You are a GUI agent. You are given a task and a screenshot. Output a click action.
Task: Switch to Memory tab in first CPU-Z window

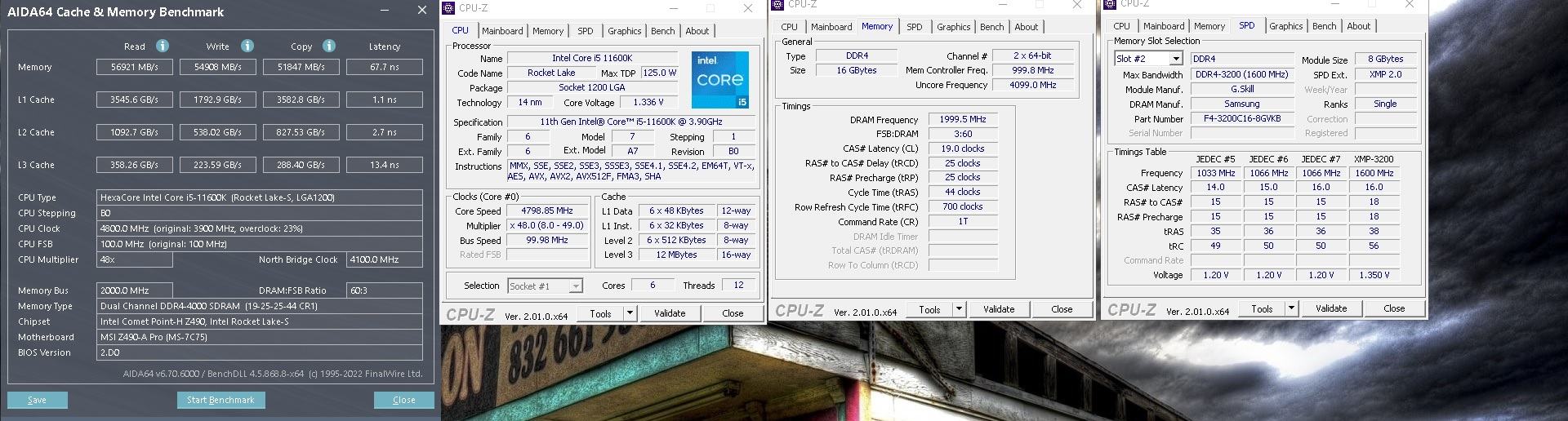(548, 31)
